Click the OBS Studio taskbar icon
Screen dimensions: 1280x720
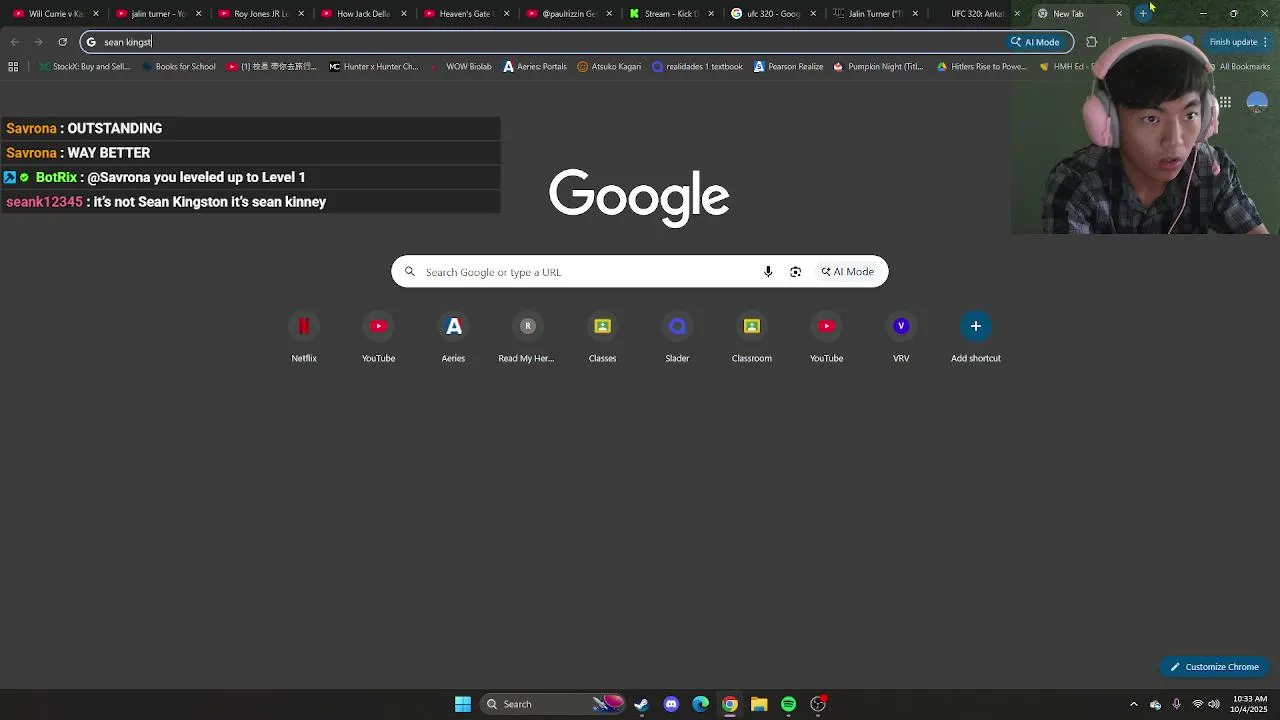pos(818,704)
